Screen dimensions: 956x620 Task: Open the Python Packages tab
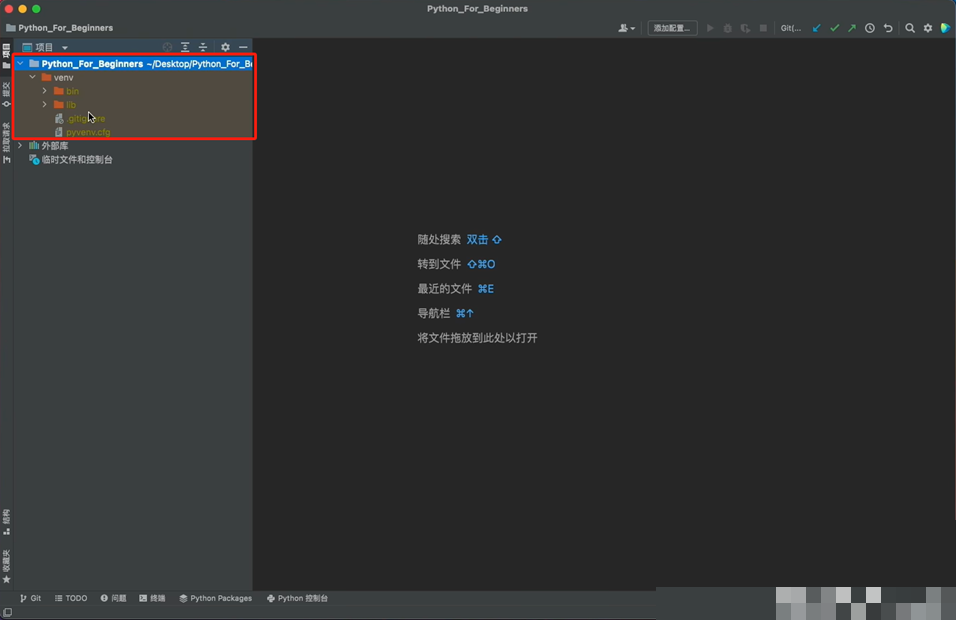215,599
